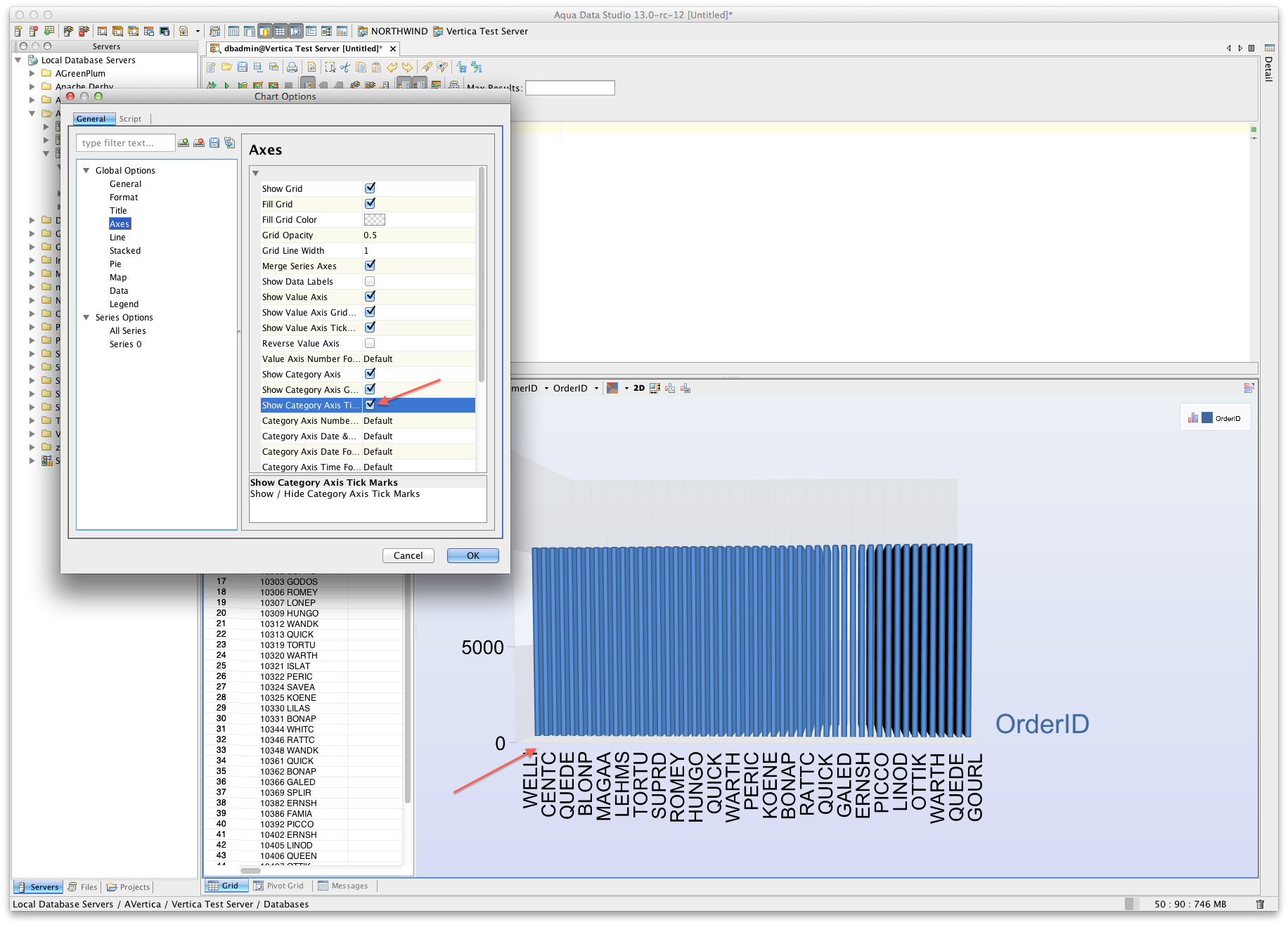The width and height of the screenshot is (1288, 925).
Task: Click the New Script icon in the editor toolbar
Action: [x=211, y=67]
